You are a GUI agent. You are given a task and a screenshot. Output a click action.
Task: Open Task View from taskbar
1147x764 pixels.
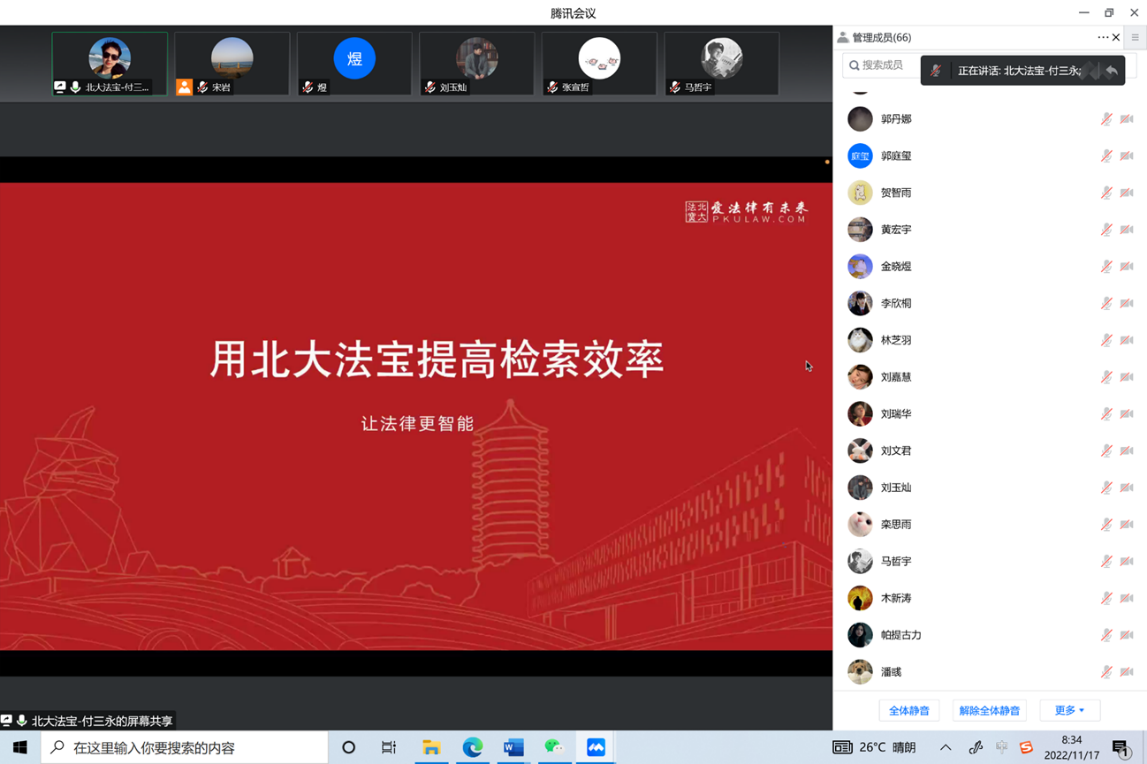pos(388,747)
